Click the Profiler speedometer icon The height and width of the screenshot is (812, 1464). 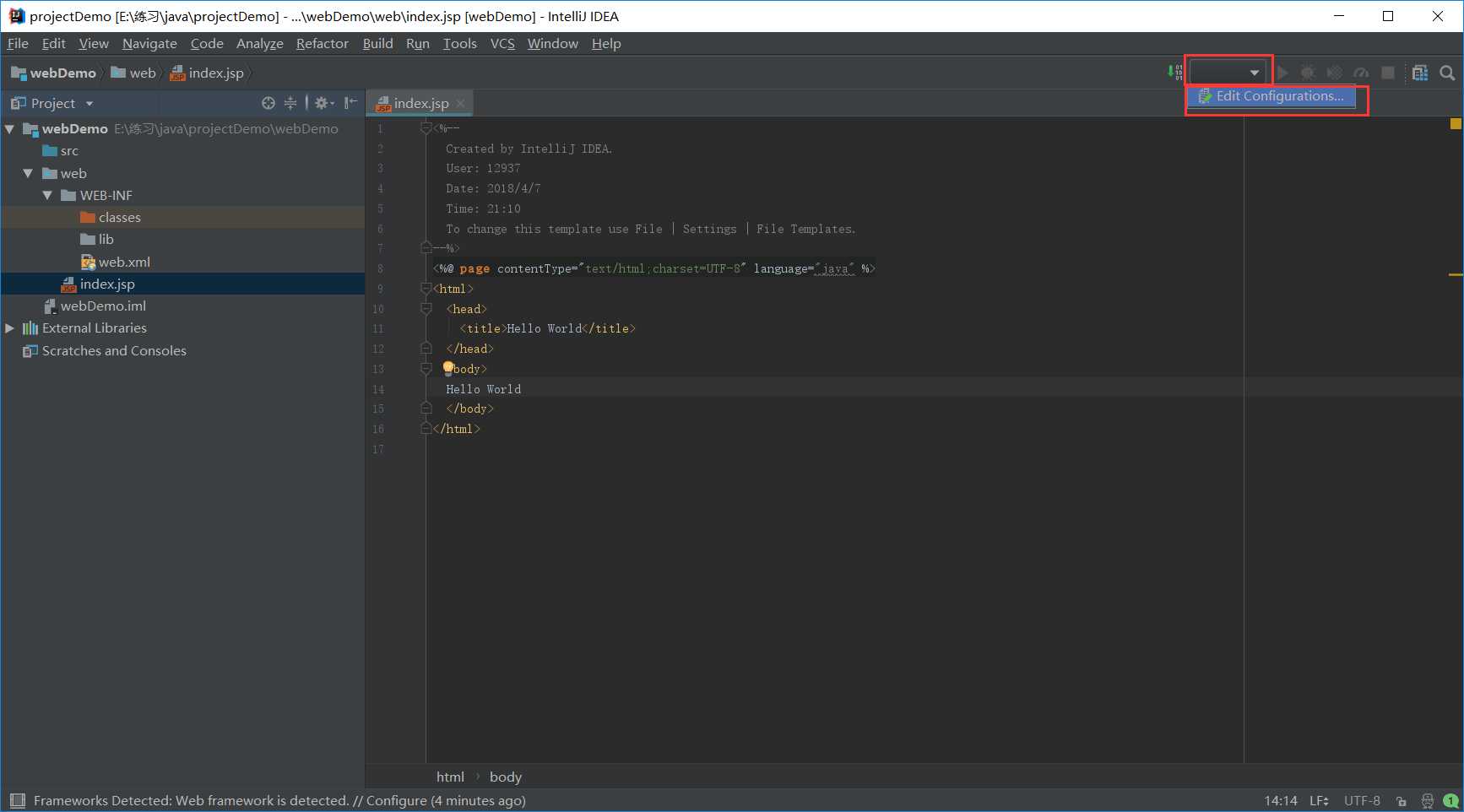pyautogui.click(x=1361, y=73)
